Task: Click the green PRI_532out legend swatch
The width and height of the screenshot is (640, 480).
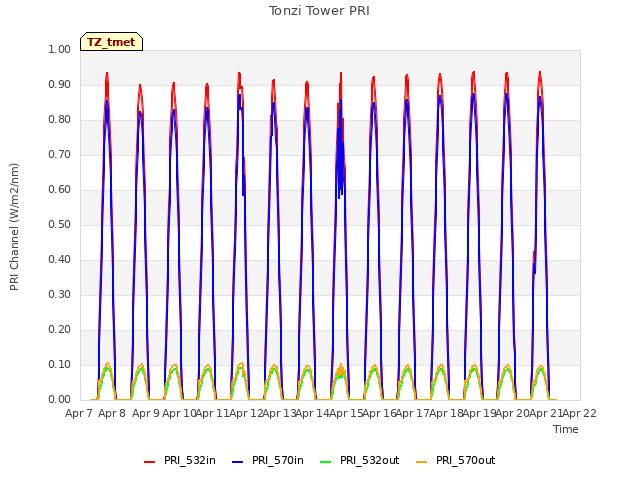Action: [x=326, y=462]
